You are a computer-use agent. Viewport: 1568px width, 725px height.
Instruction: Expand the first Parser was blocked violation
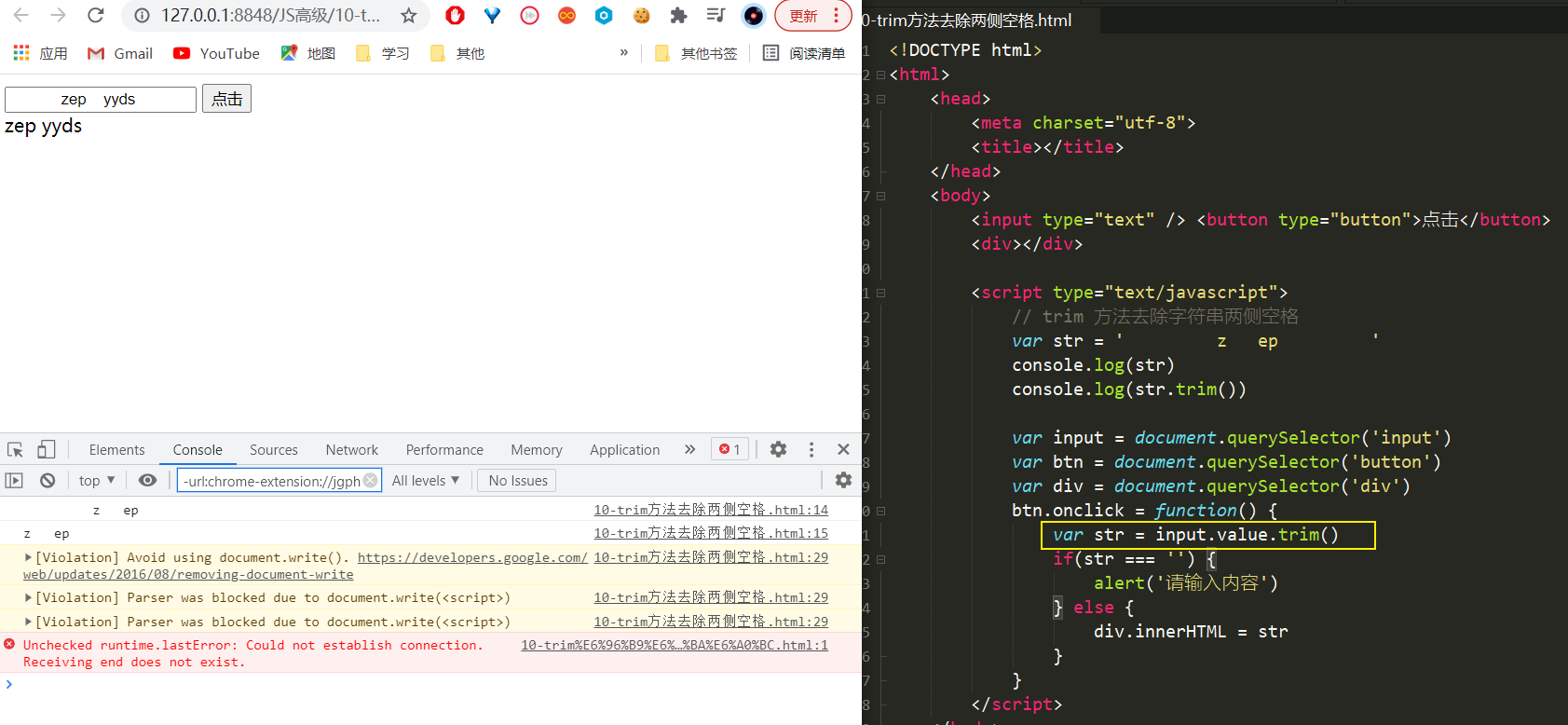[x=28, y=597]
